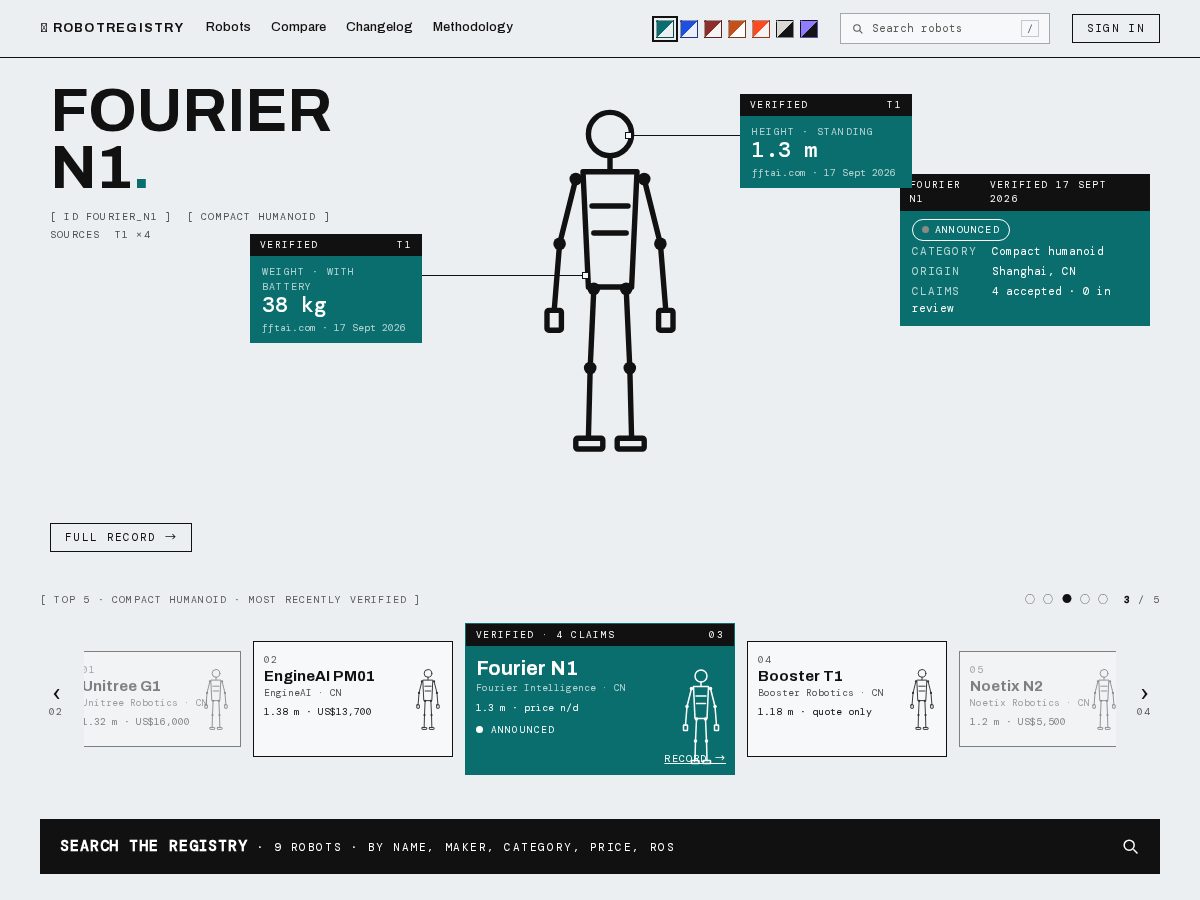
Task: Click fftai.com source under 1.3 m
Action: point(778,173)
